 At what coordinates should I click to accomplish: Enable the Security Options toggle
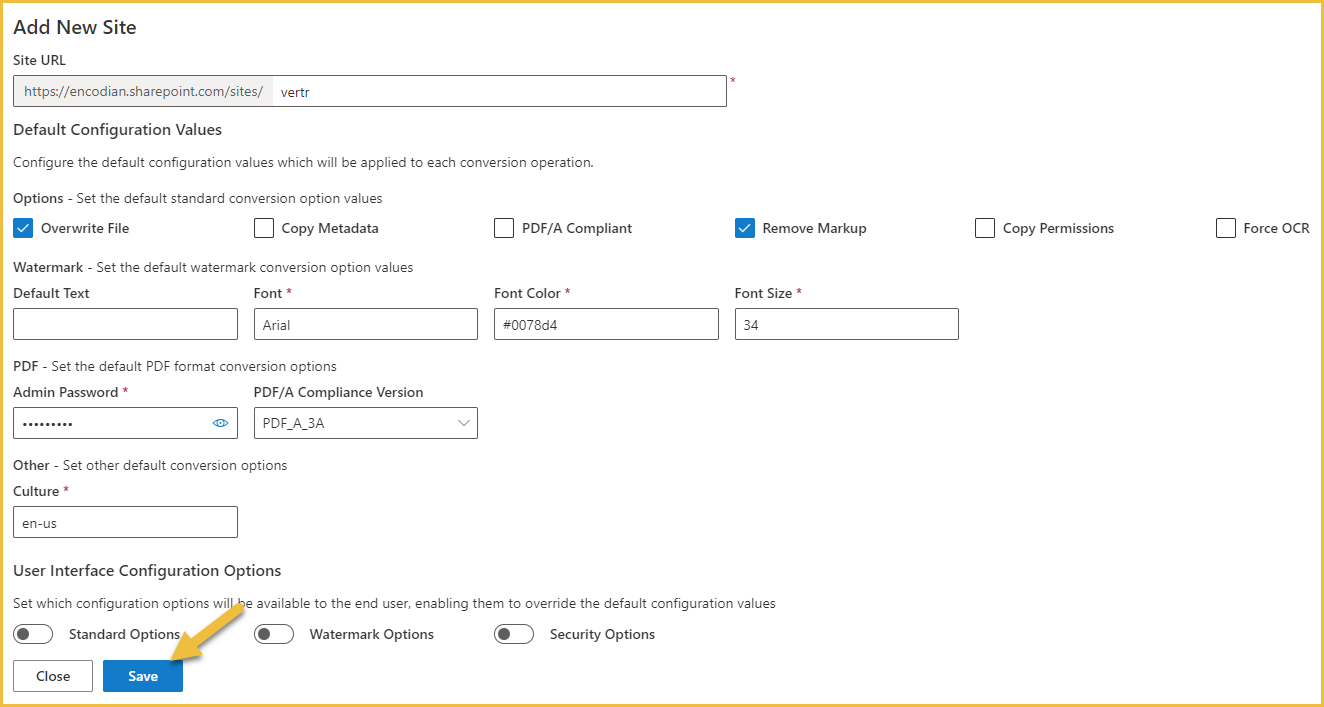pos(514,634)
